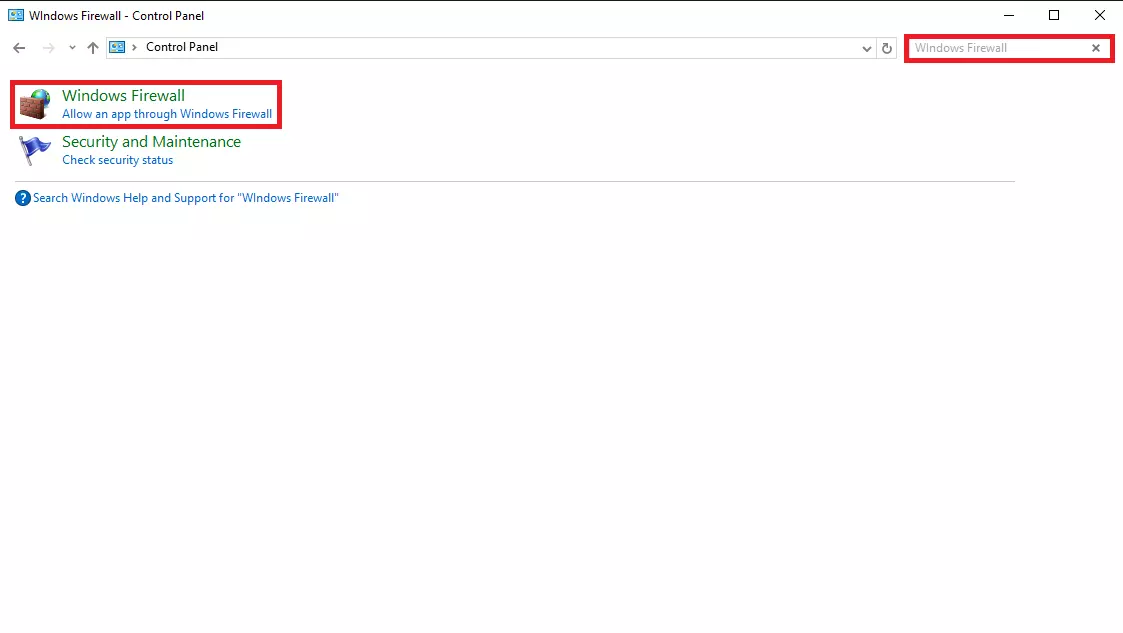
Task: Search Windows Help and Support link
Action: click(x=185, y=198)
